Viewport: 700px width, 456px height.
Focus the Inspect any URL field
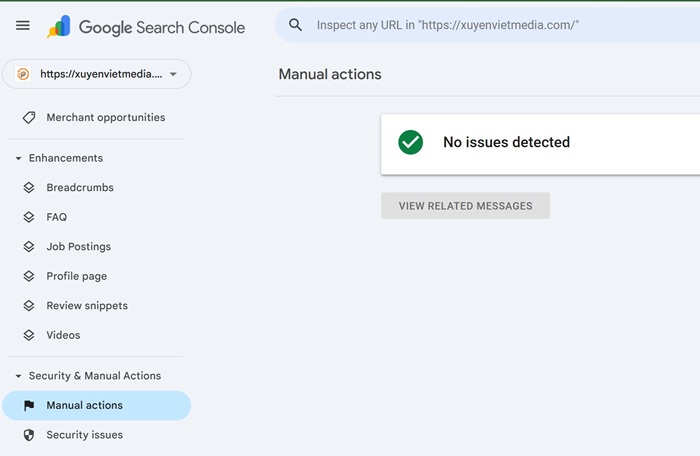click(x=487, y=25)
